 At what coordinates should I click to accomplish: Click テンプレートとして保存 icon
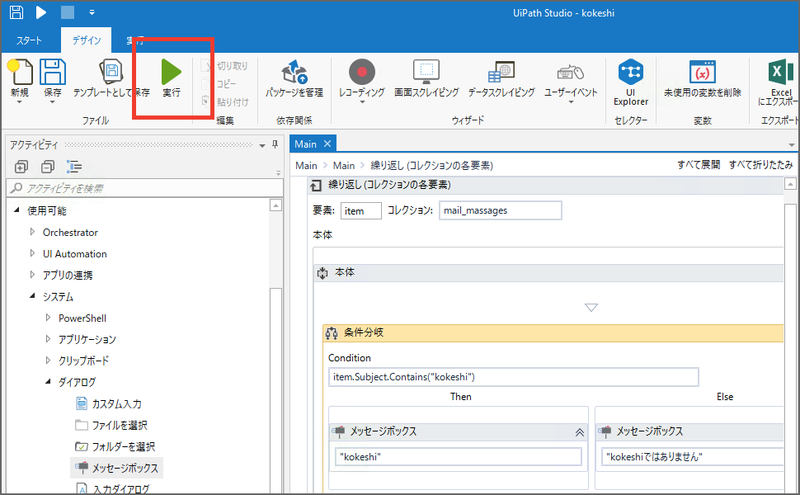click(x=111, y=71)
